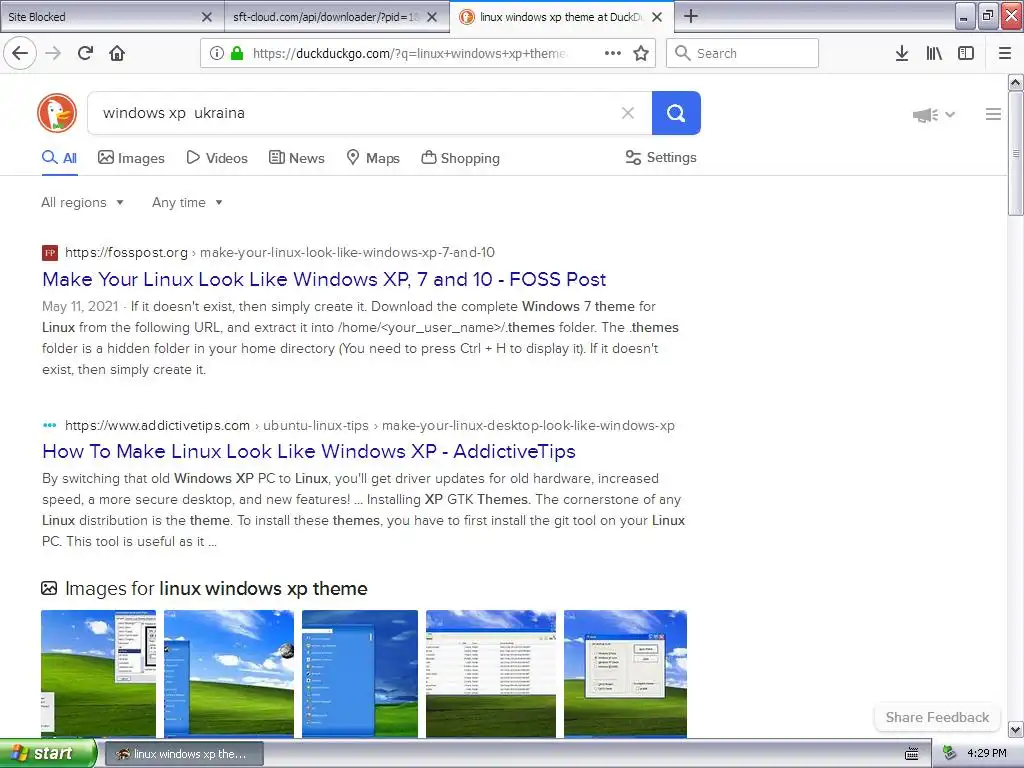1024x768 pixels.
Task: Open third thumbnail with blue start menu
Action: (360, 674)
